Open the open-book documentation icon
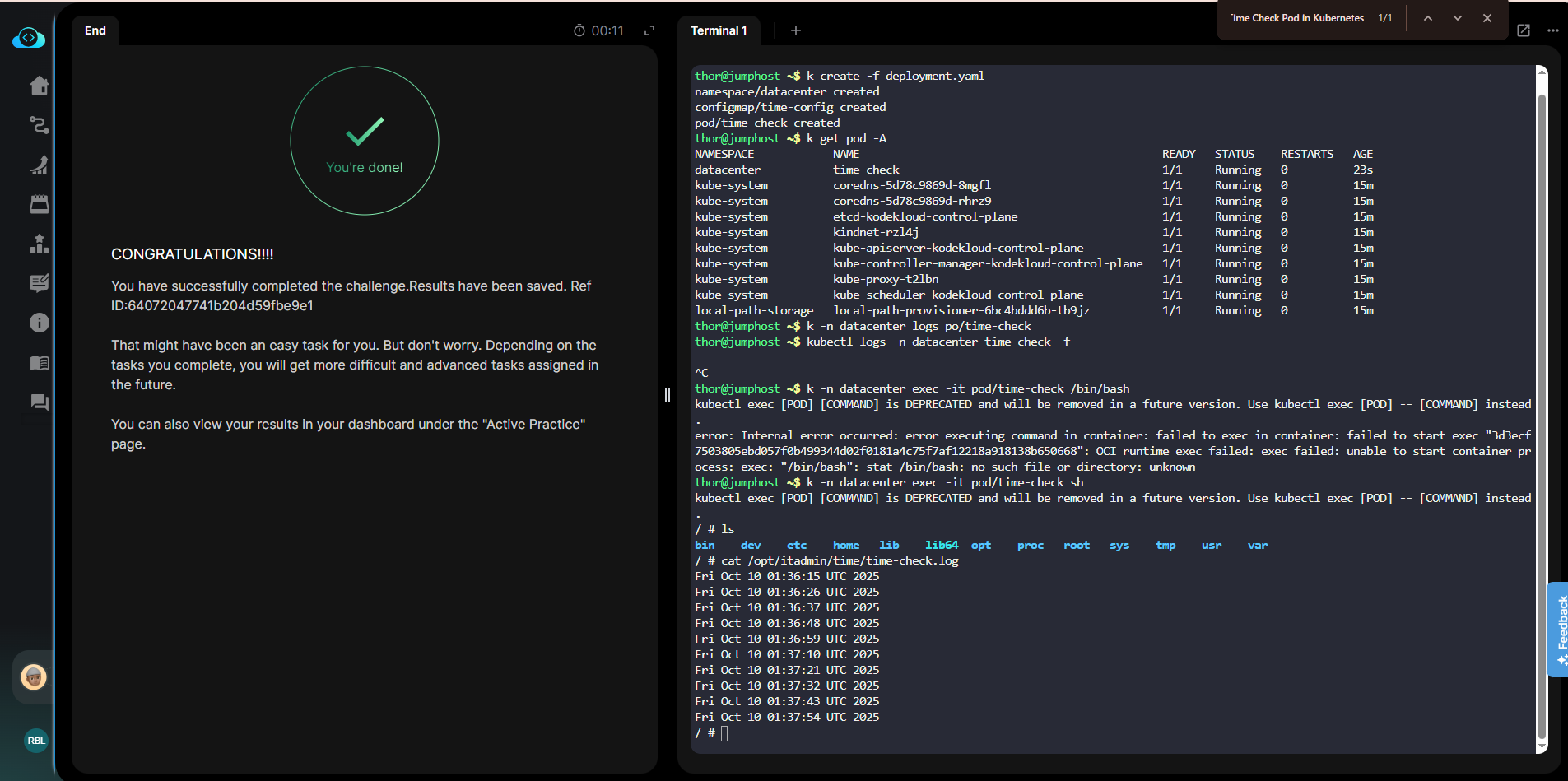The image size is (1568, 781). [39, 363]
